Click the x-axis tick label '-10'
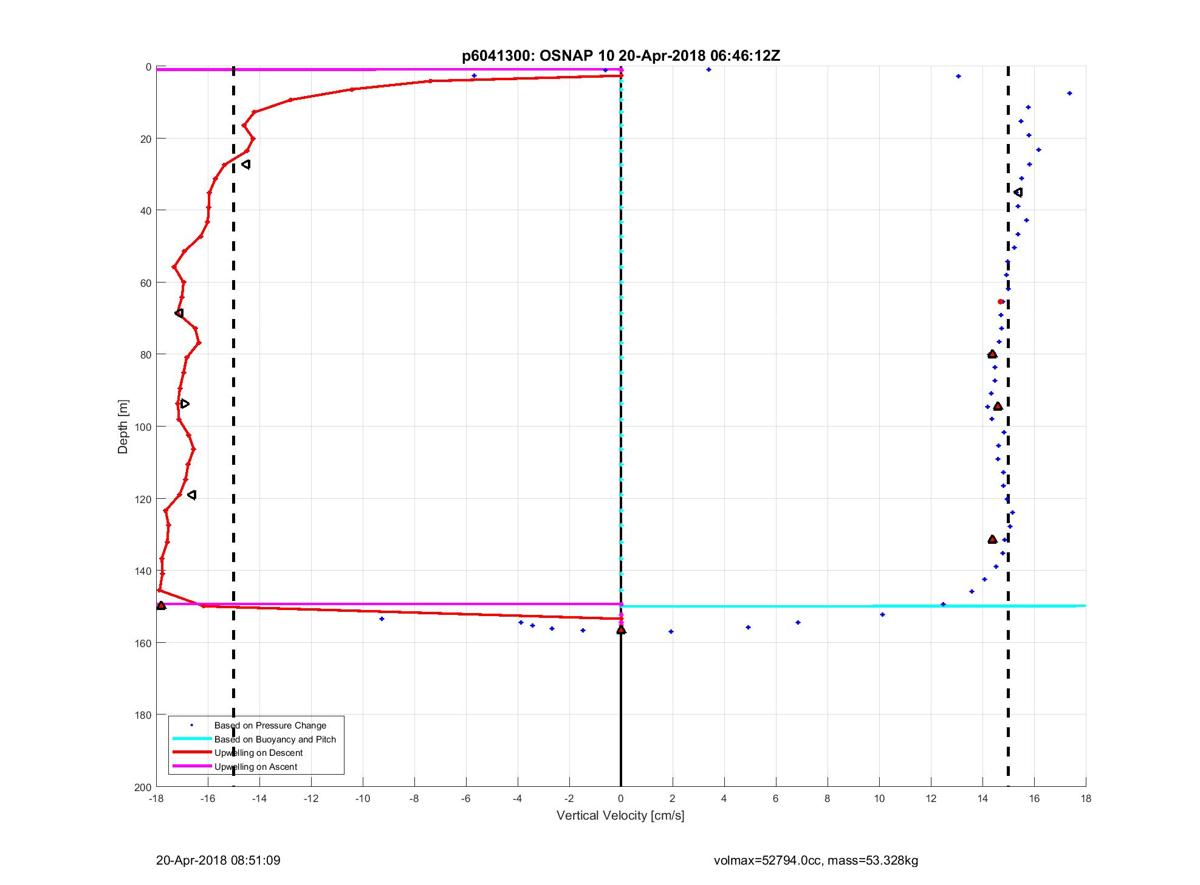The image size is (1200, 885). [x=363, y=799]
